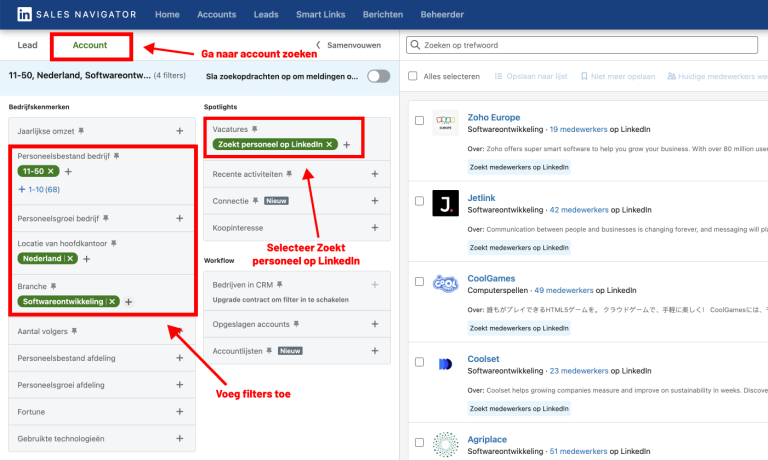768x460 pixels.
Task: Click the pin icon next to Branche
Action: pyautogui.click(x=53, y=286)
